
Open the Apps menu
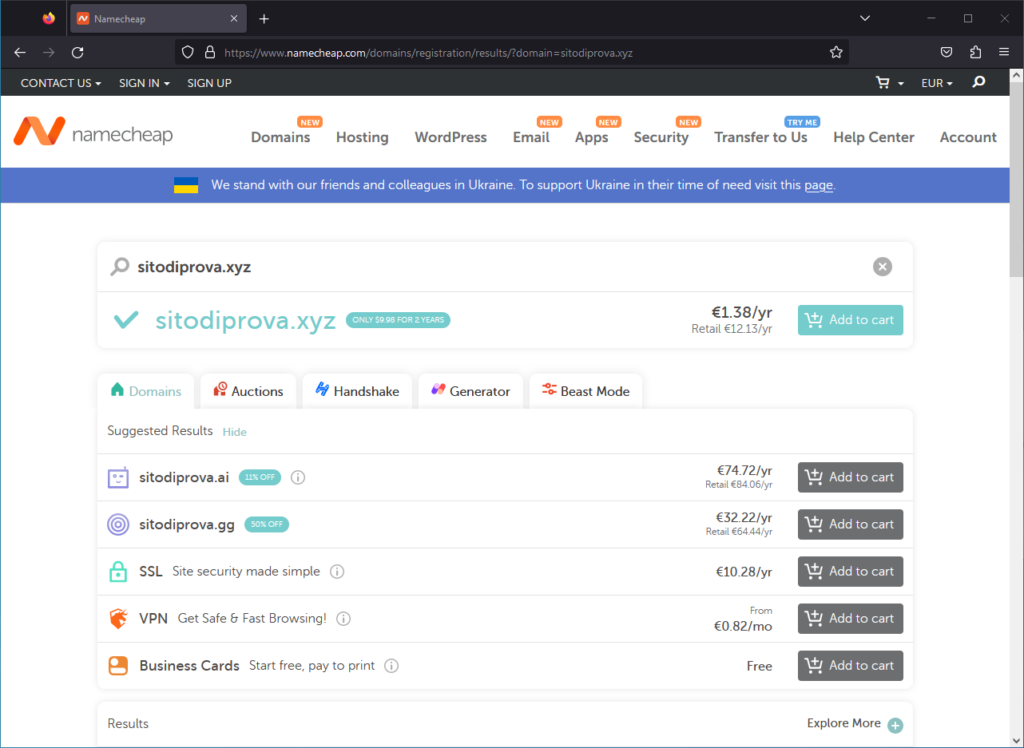[x=592, y=137]
